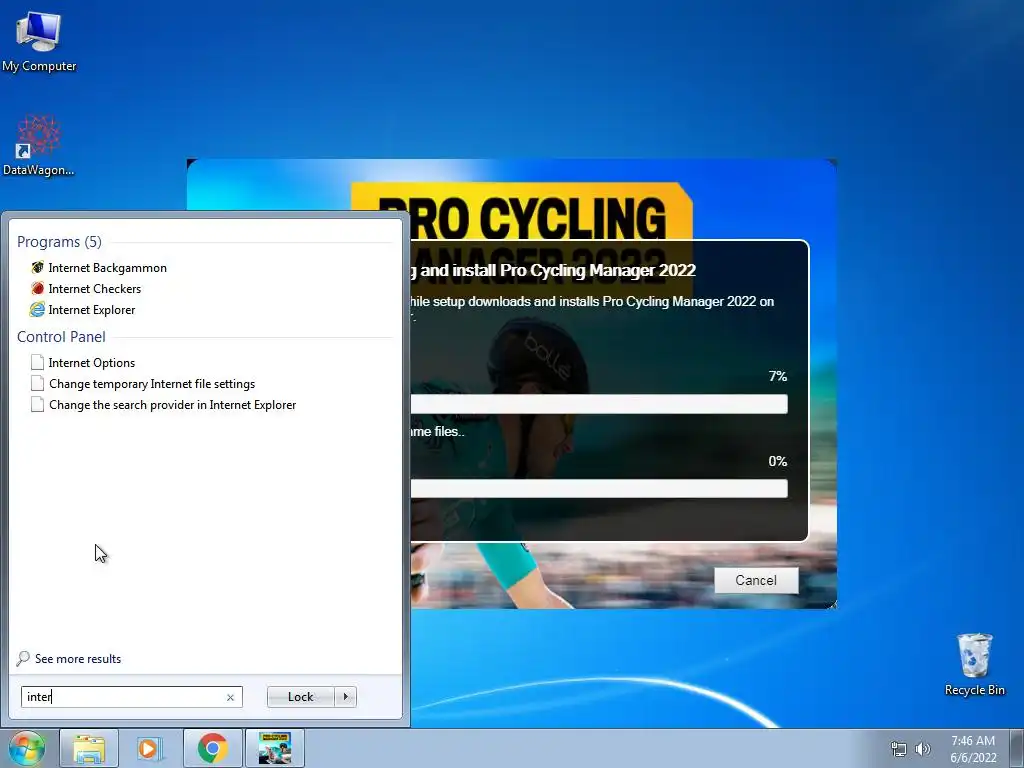Click the Control Panel group header
Image resolution: width=1024 pixels, height=768 pixels.
(61, 337)
